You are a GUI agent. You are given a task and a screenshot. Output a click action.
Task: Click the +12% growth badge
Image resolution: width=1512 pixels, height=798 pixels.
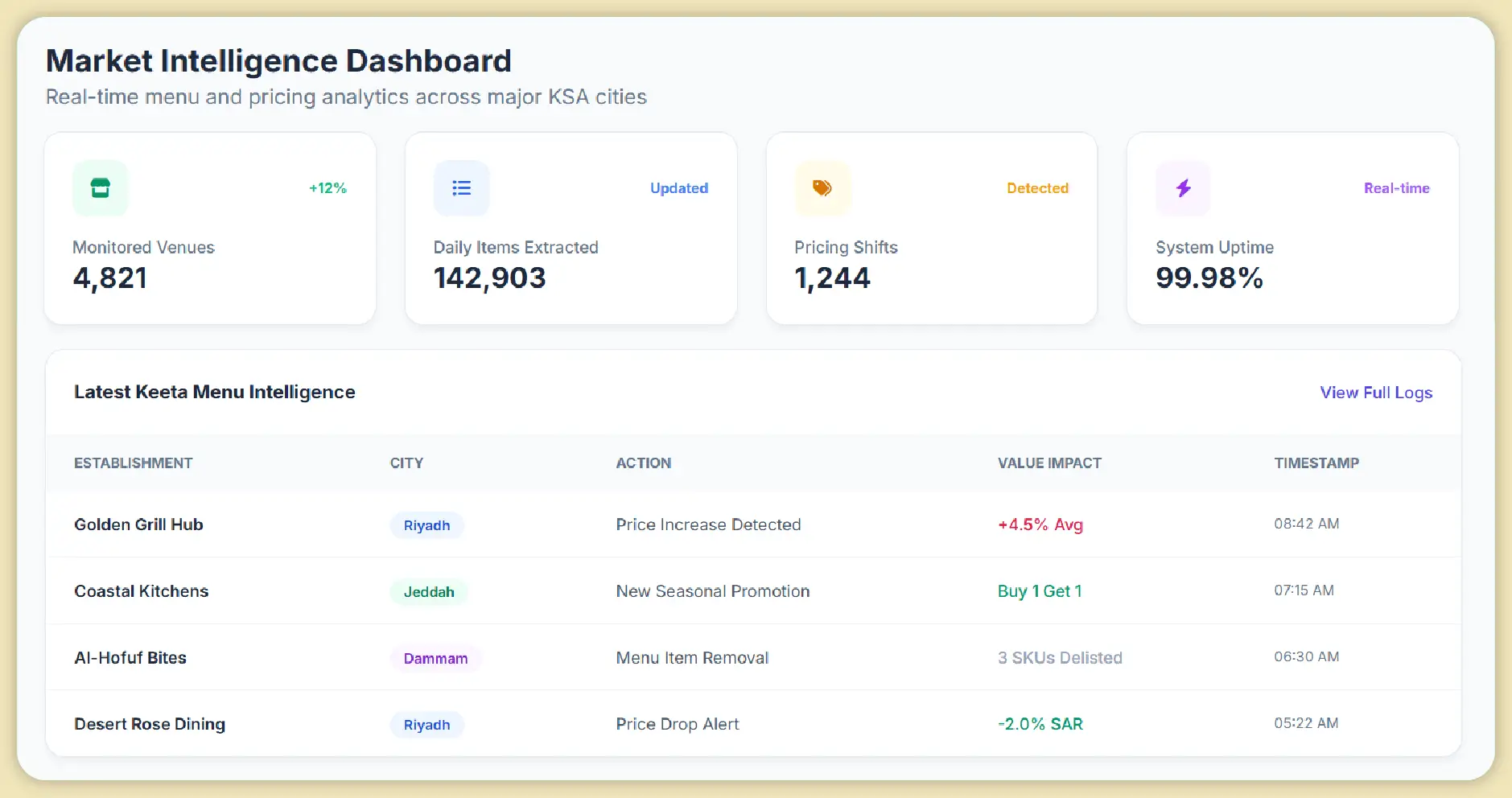(x=328, y=188)
